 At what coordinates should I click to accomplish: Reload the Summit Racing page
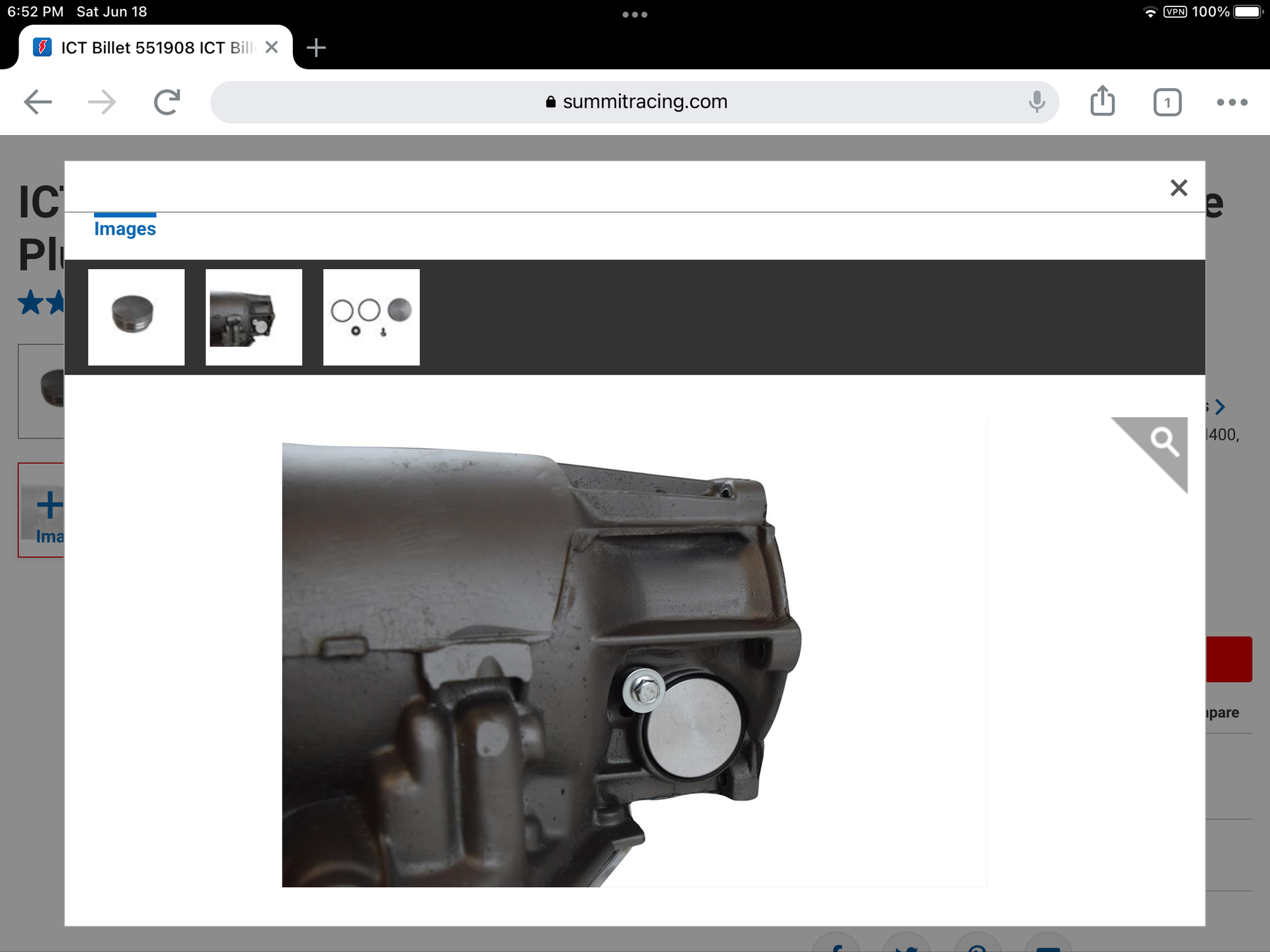pos(167,102)
